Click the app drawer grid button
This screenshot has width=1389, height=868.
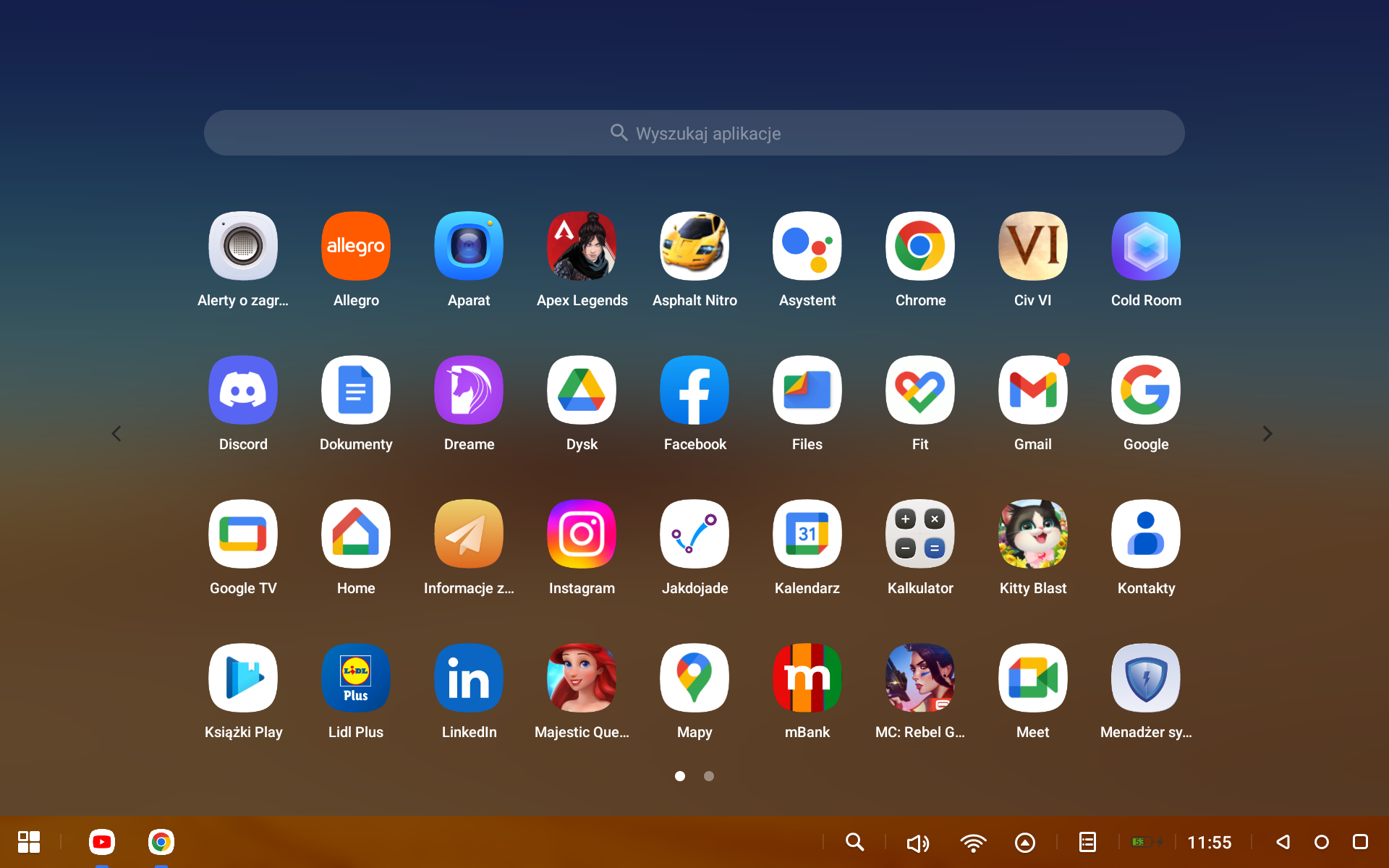point(29,842)
